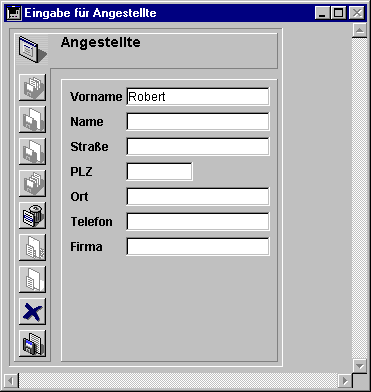
Task: Select the PLZ input field
Action: click(159, 172)
